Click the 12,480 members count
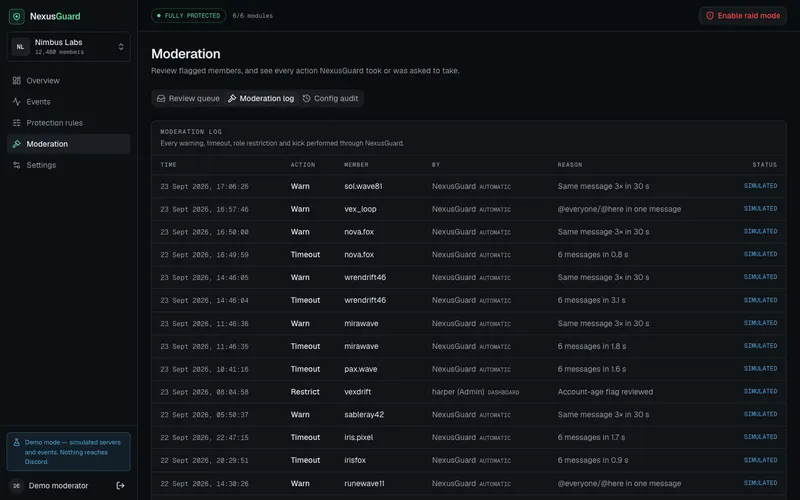 [59, 52]
